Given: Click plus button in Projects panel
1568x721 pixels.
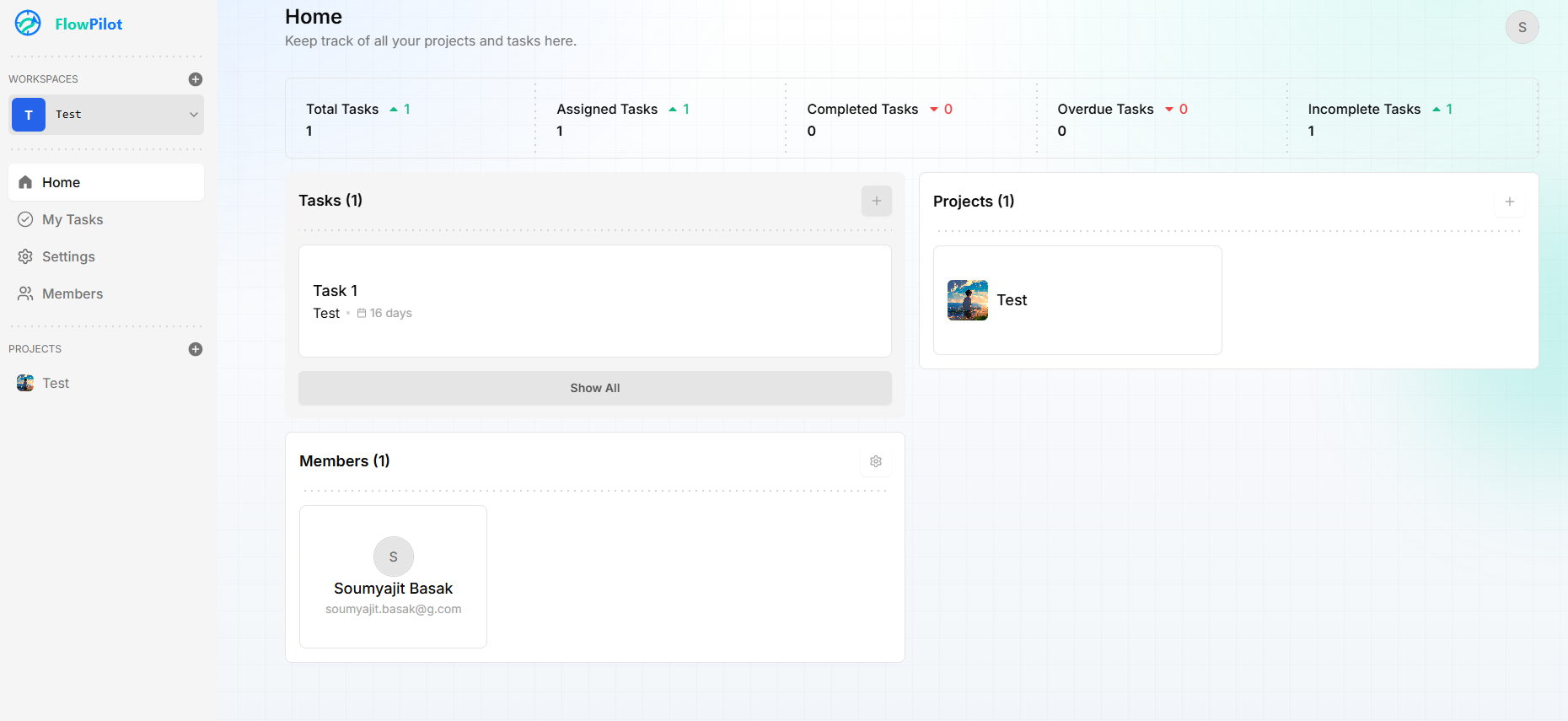Looking at the screenshot, I should point(1509,202).
